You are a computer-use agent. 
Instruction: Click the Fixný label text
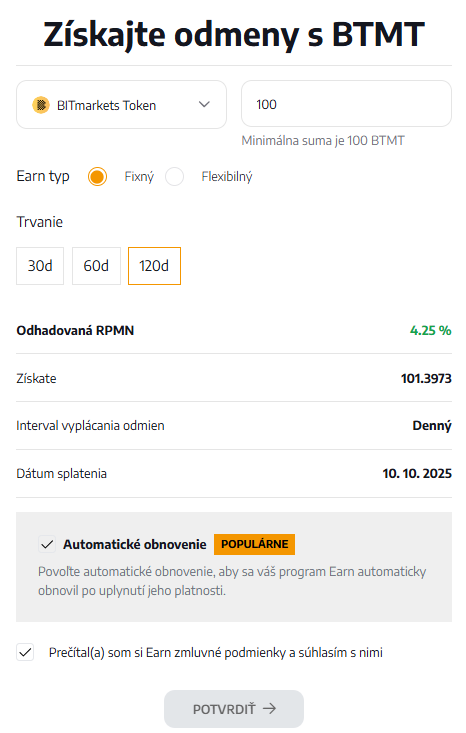(x=139, y=177)
